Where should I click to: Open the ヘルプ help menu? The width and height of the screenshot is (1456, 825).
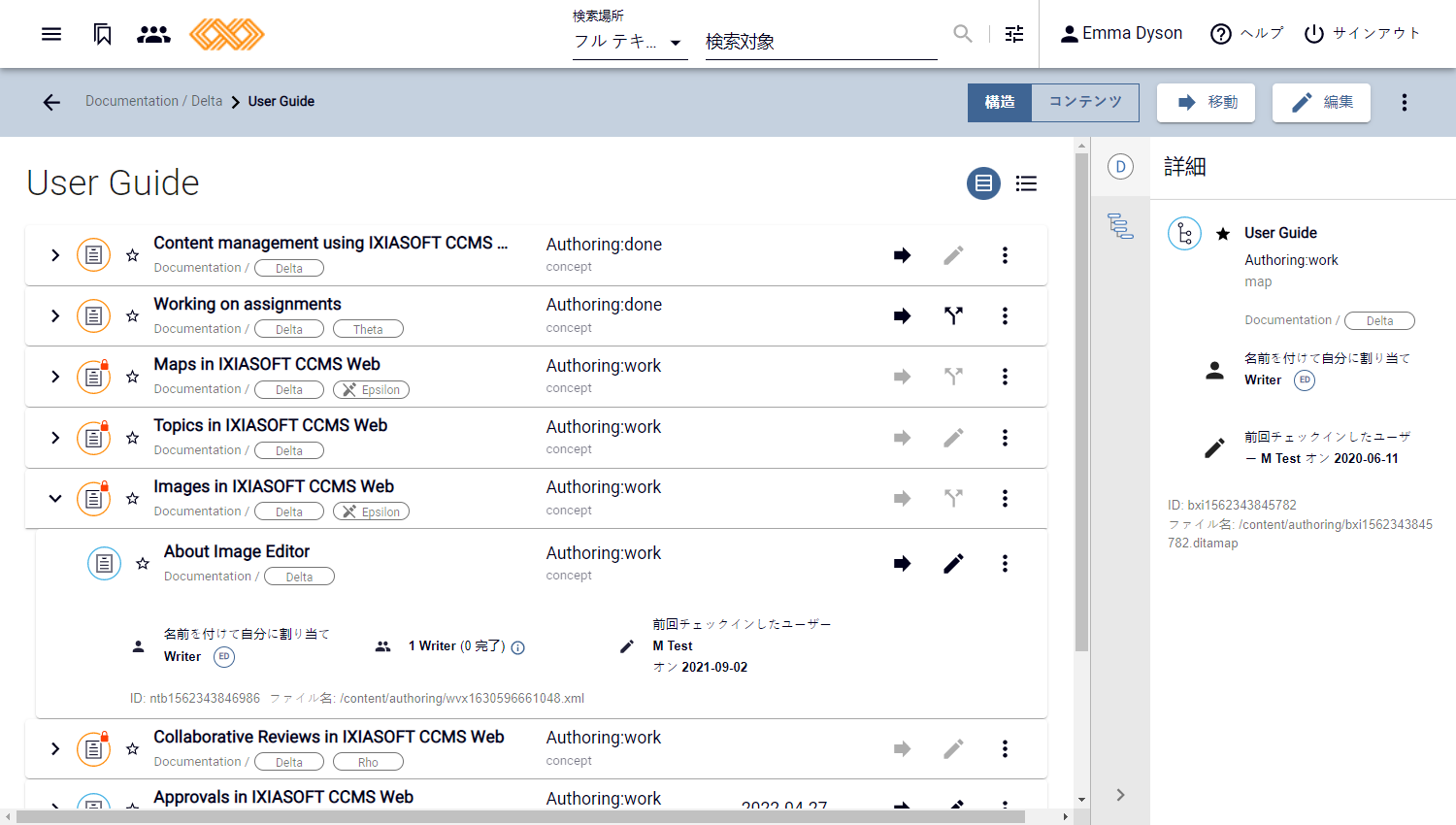[1247, 34]
